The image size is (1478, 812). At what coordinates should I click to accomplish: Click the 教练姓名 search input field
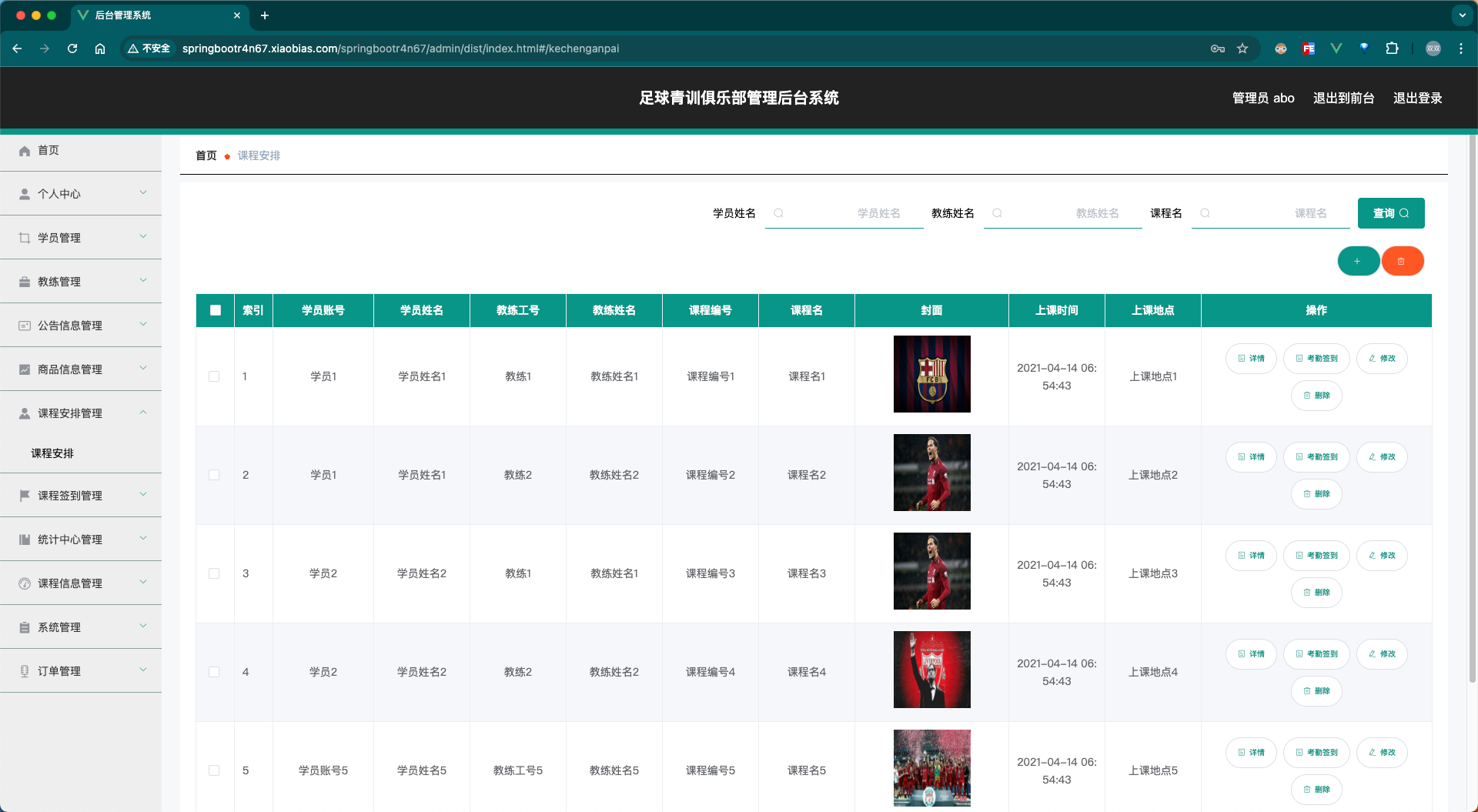tap(1063, 213)
